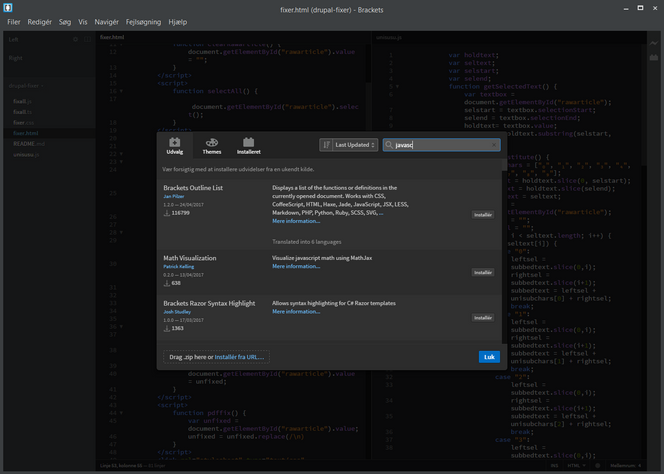Image resolution: width=664 pixels, height=474 pixels.
Task: Clear the search with the x icon
Action: (x=494, y=145)
